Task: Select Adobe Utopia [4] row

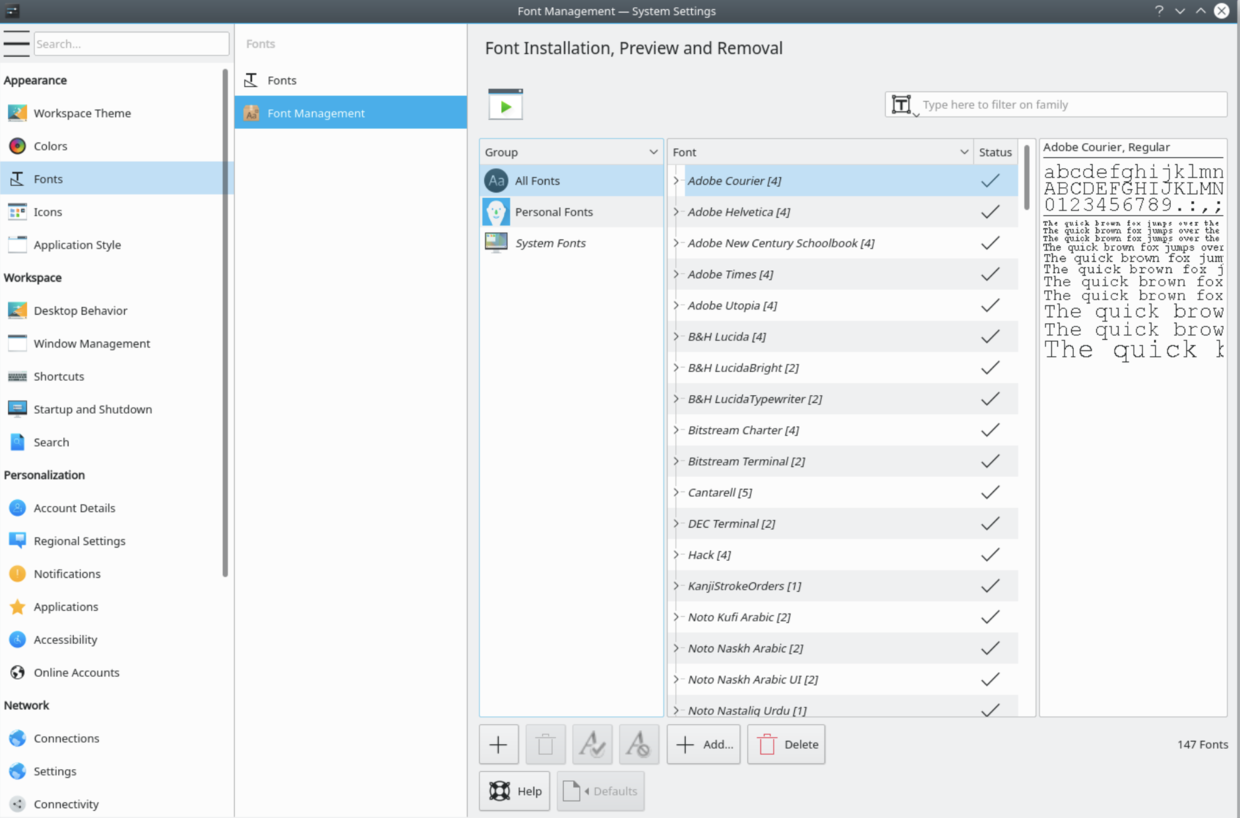Action: 843,305
